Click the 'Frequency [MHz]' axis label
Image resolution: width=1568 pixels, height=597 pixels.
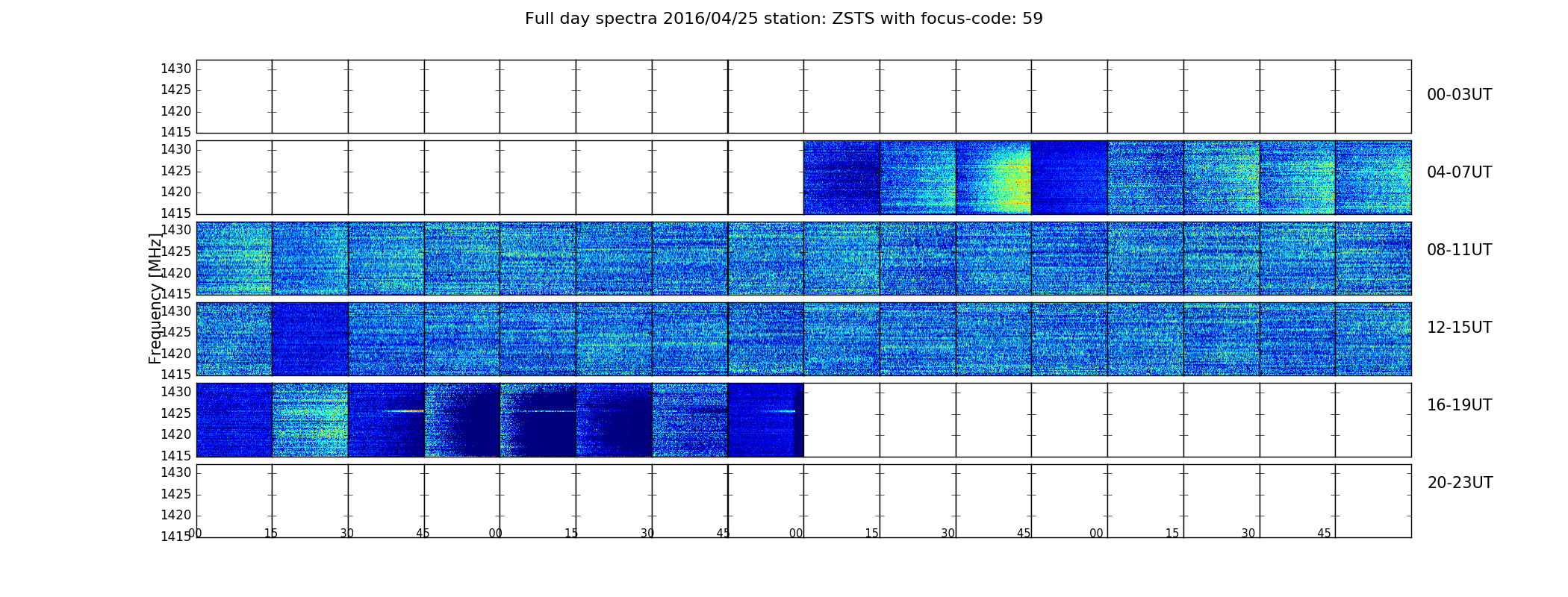tap(155, 298)
